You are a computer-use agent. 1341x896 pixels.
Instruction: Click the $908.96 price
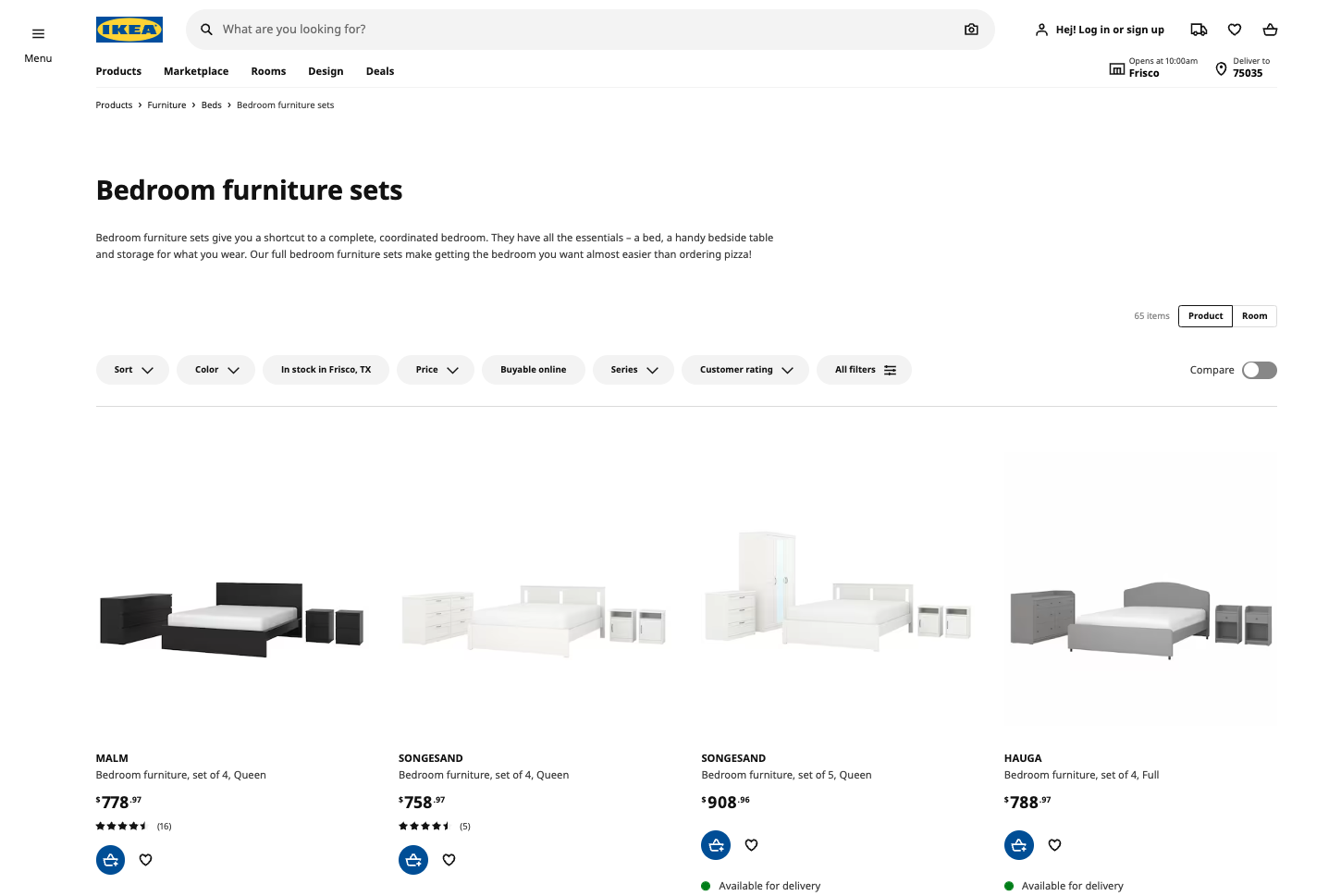726,802
